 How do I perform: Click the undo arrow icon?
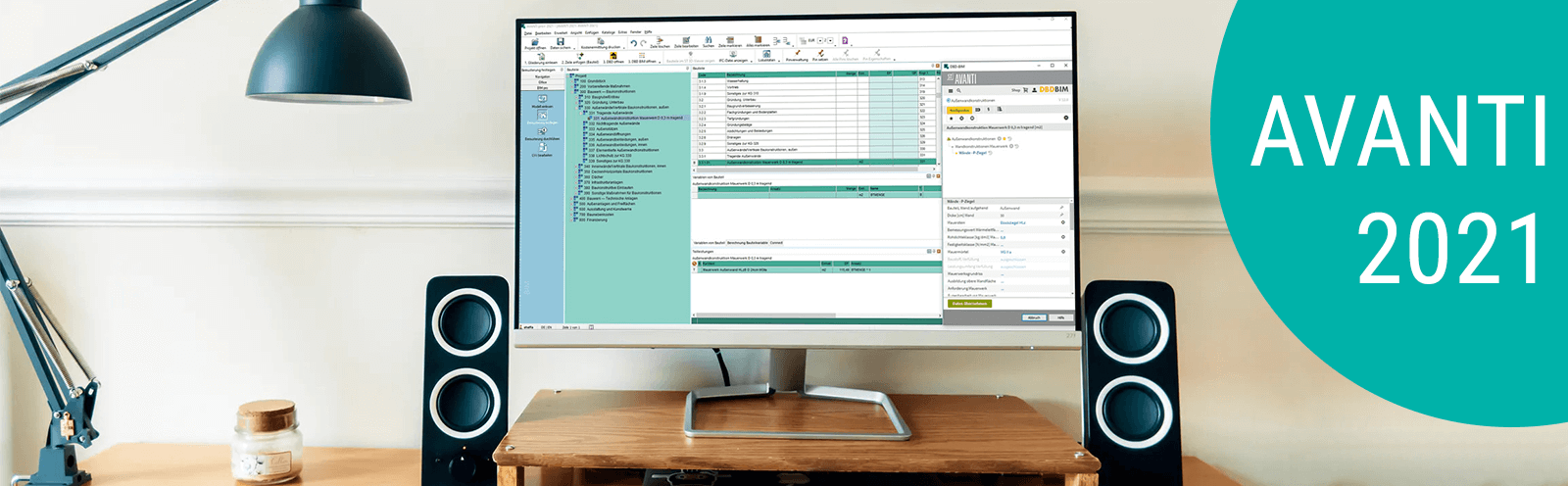coord(633,43)
